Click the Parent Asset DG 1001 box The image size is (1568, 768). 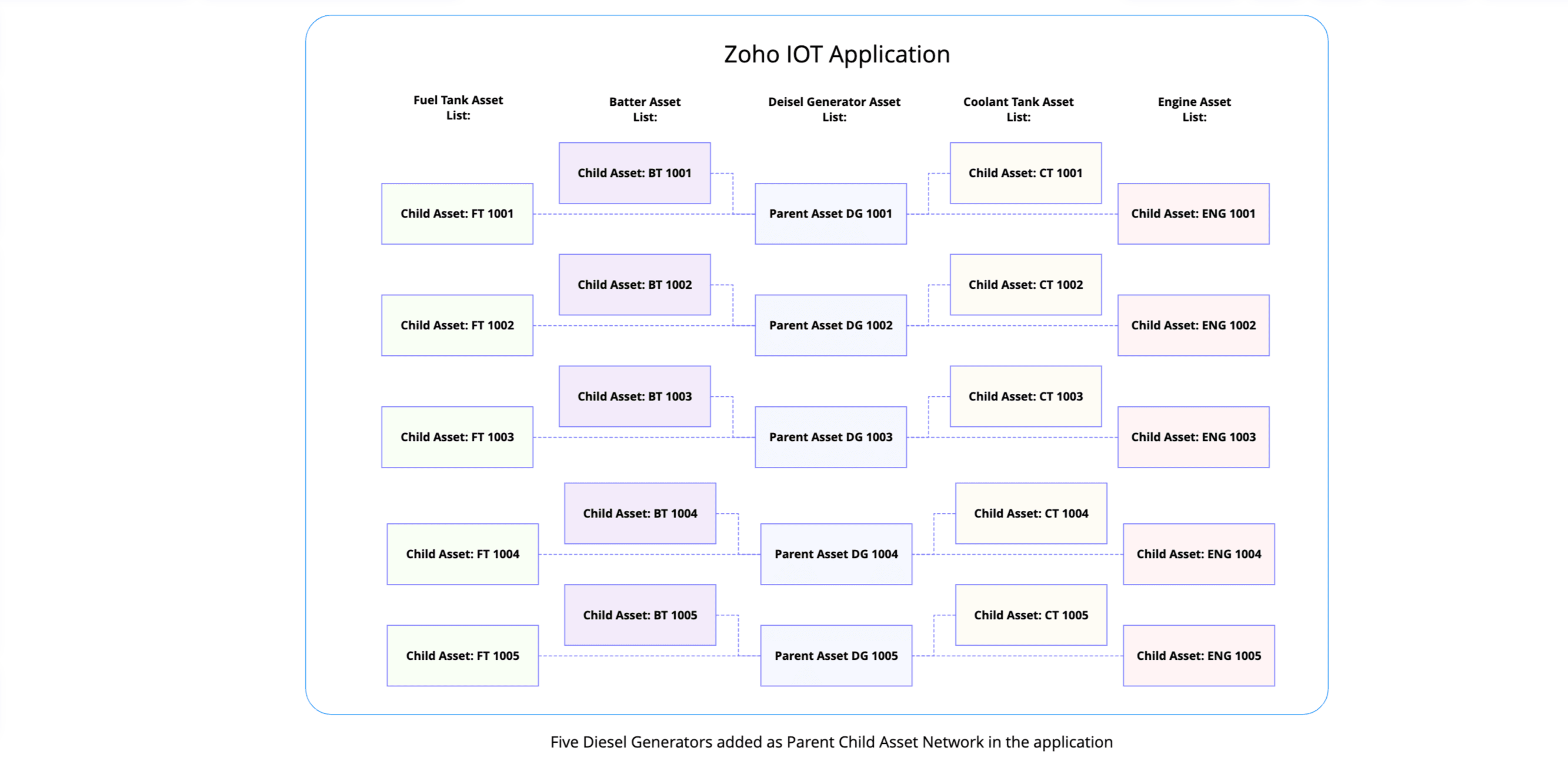(x=830, y=213)
